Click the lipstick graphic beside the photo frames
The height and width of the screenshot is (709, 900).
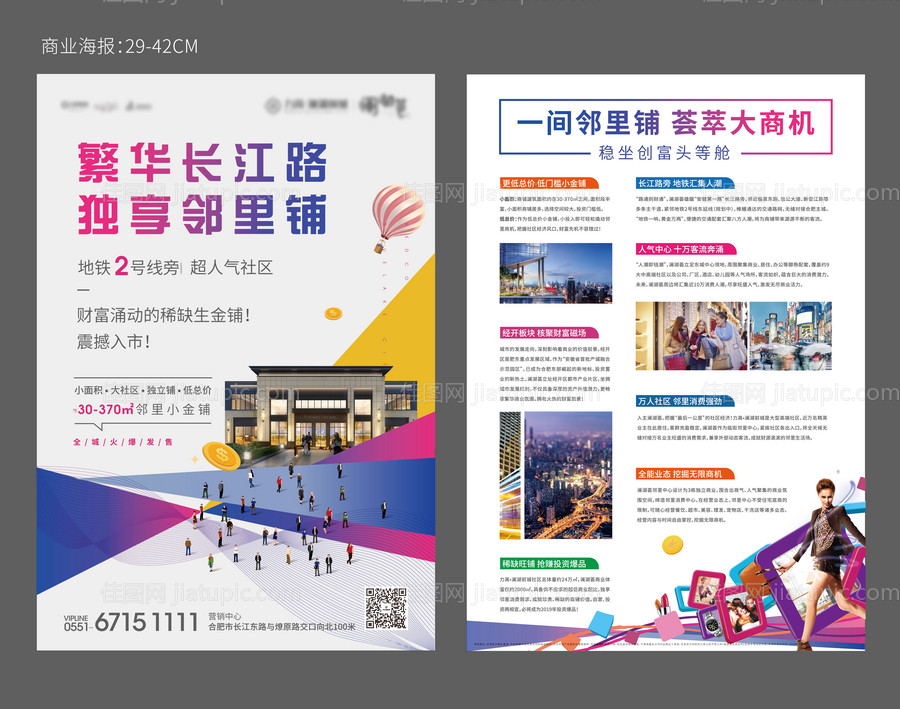(x=663, y=604)
